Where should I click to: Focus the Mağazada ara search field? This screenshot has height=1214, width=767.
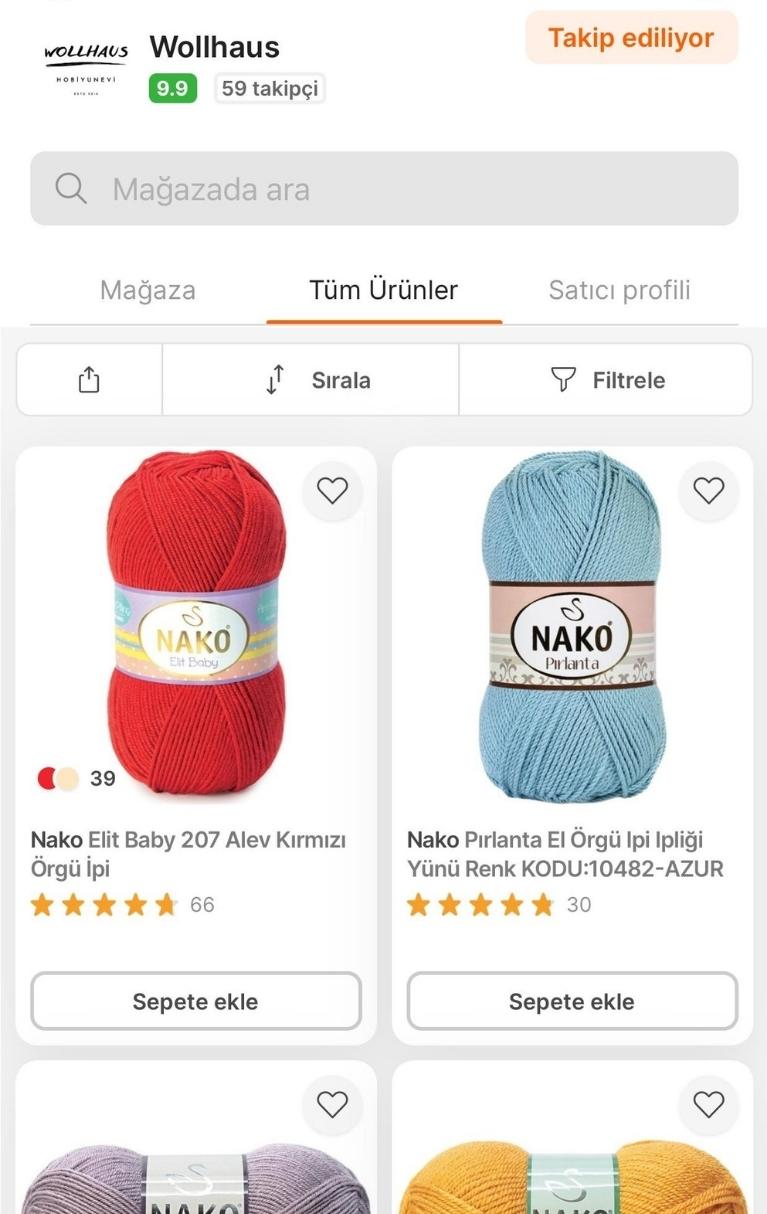[384, 188]
